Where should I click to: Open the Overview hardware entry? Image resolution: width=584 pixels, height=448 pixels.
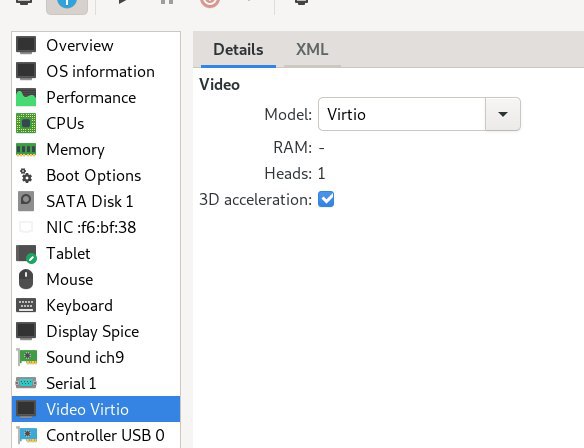pyautogui.click(x=96, y=45)
